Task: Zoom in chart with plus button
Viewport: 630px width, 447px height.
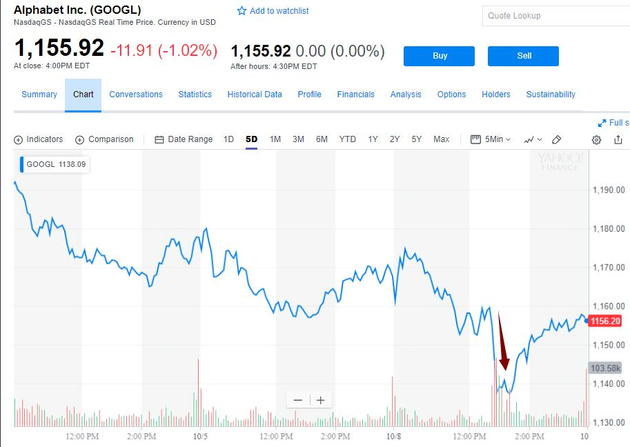Action: [320, 400]
